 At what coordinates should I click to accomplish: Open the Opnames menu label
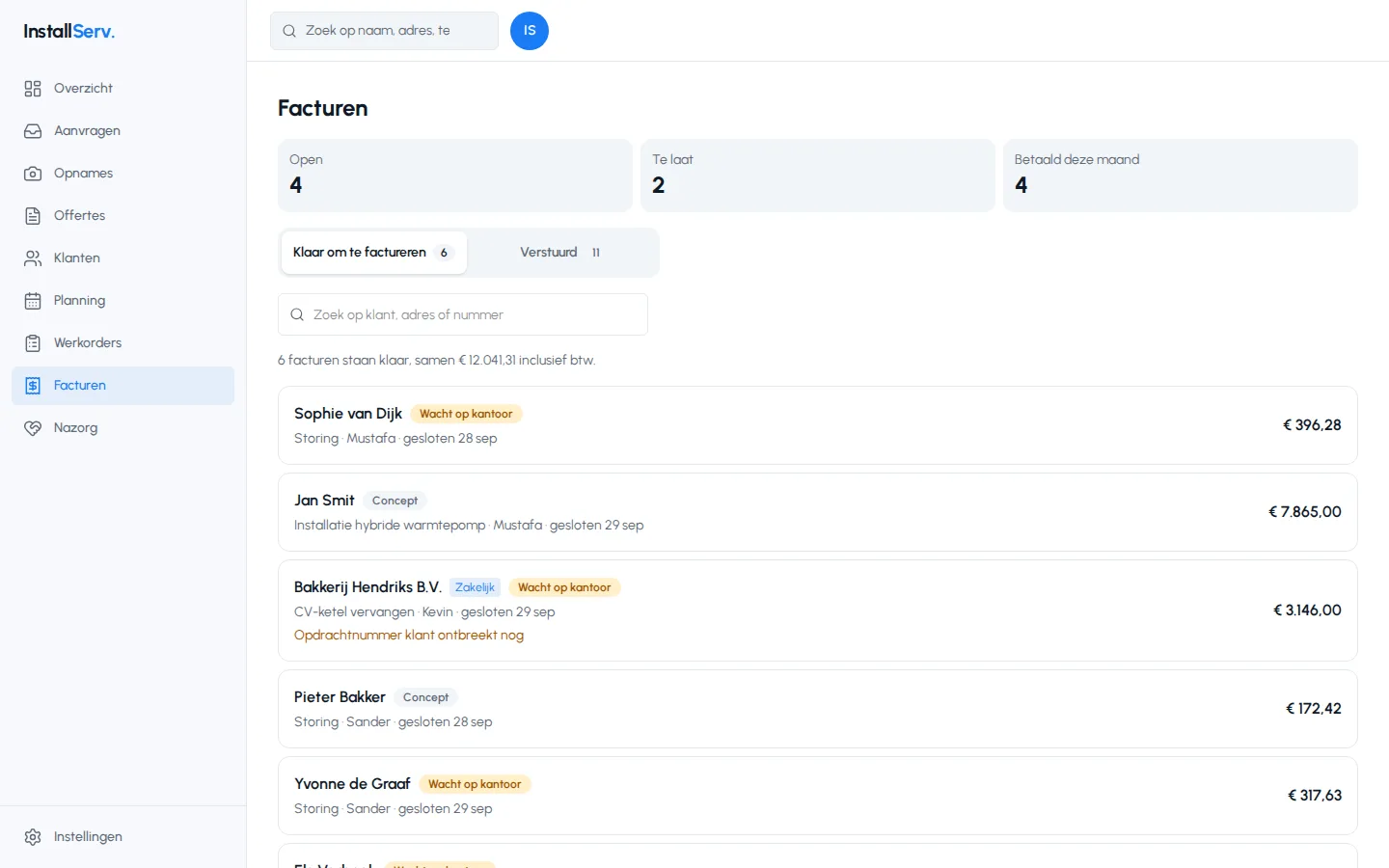click(x=83, y=174)
